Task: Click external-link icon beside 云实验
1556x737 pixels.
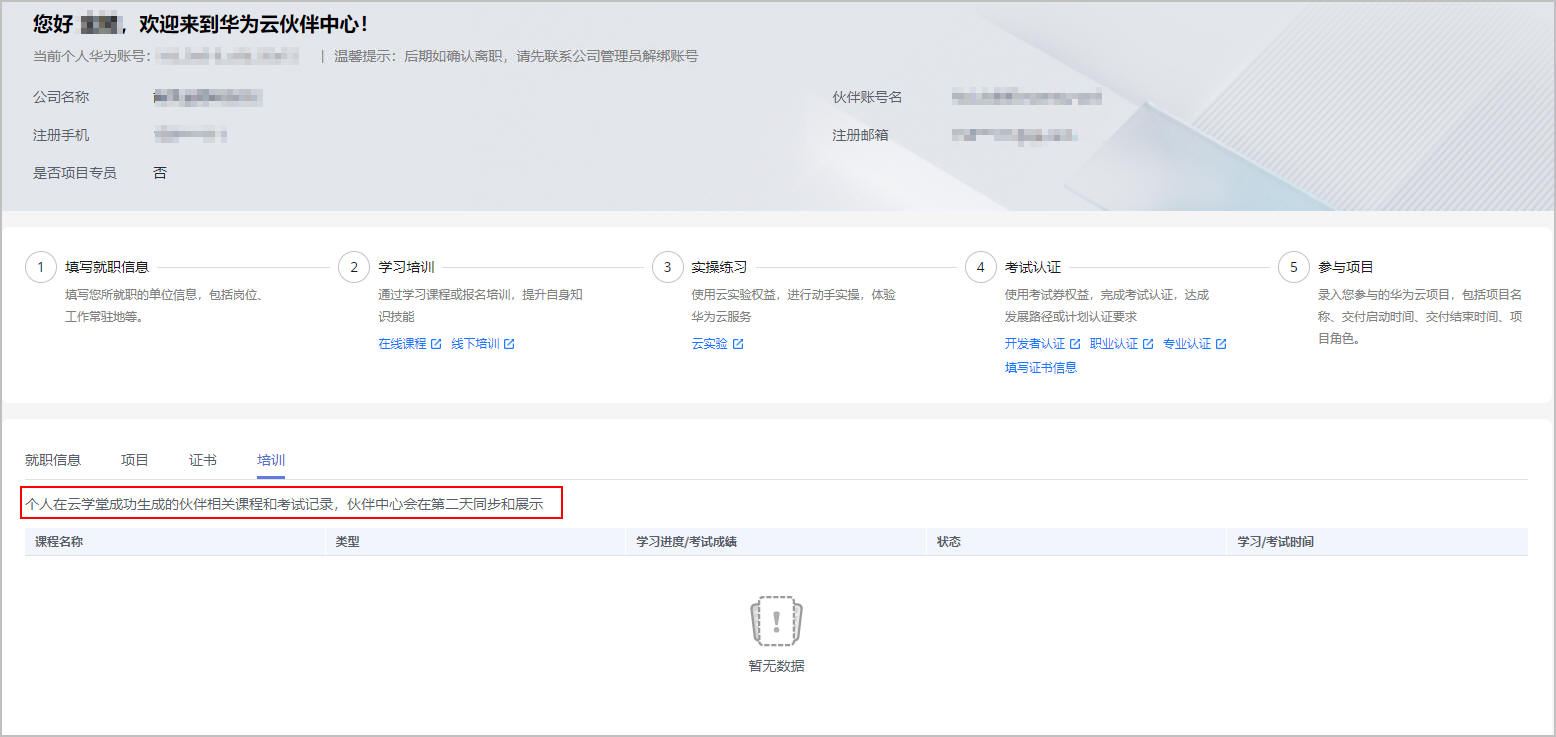Action: 738,344
